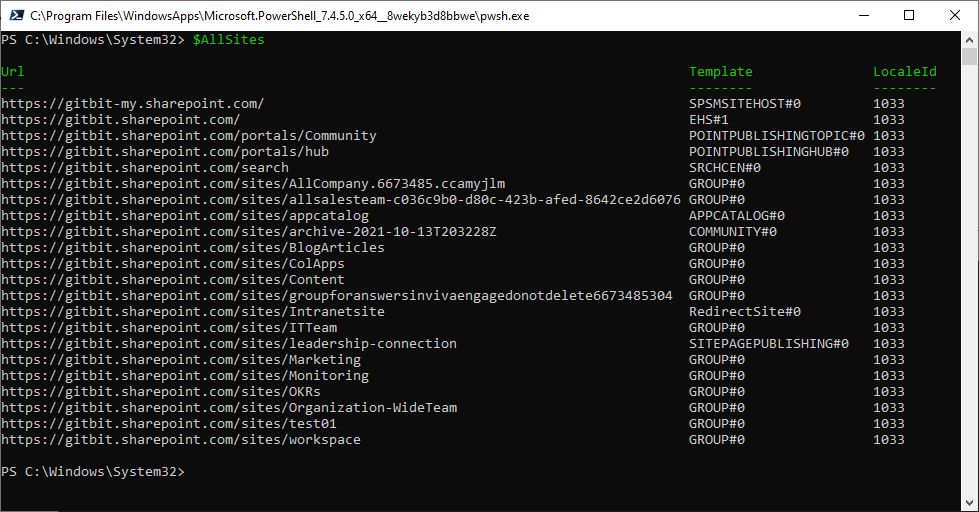Click the sites/Marketing URL
Image resolution: width=979 pixels, height=512 pixels.
[181, 360]
